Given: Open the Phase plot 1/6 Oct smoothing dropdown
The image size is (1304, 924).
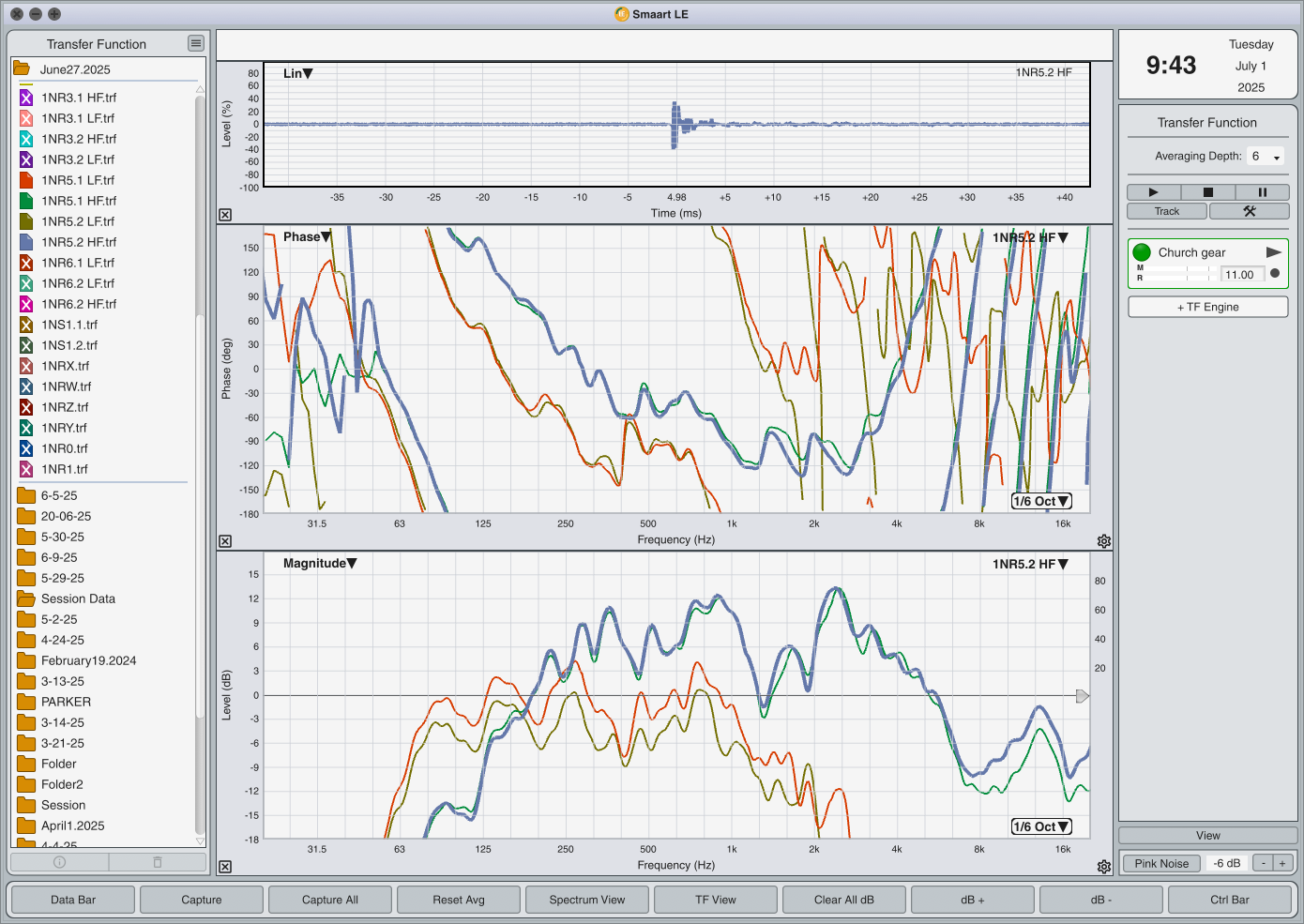Looking at the screenshot, I should click(x=1041, y=501).
